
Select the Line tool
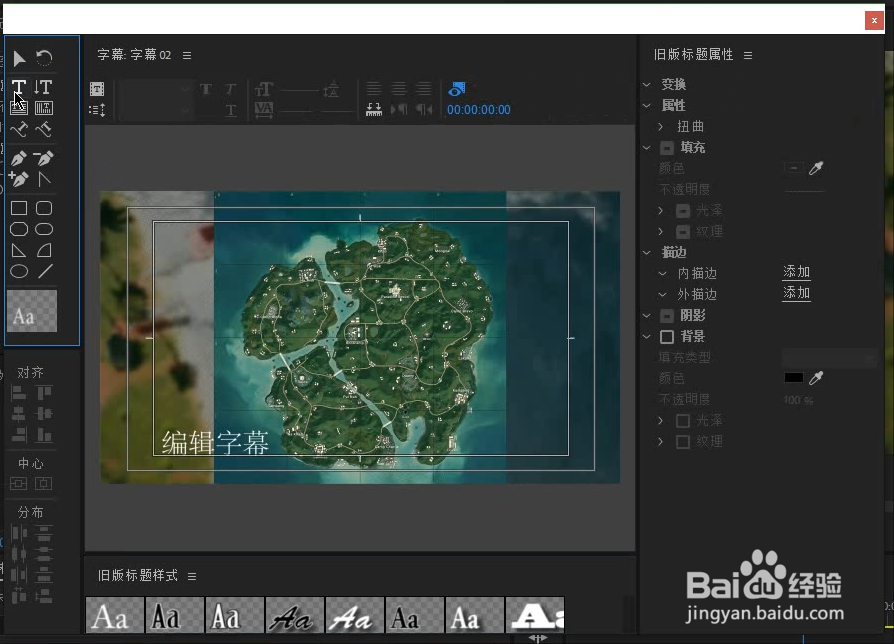pyautogui.click(x=44, y=271)
